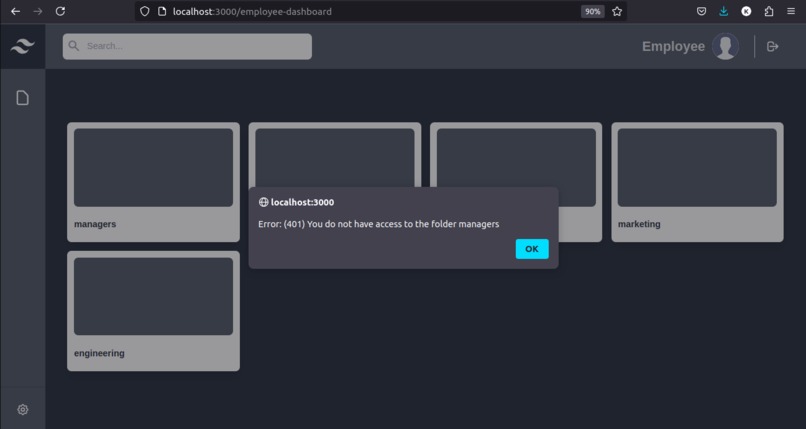806x429 pixels.
Task: Click the round account icon in browser toolbar
Action: coord(746,11)
